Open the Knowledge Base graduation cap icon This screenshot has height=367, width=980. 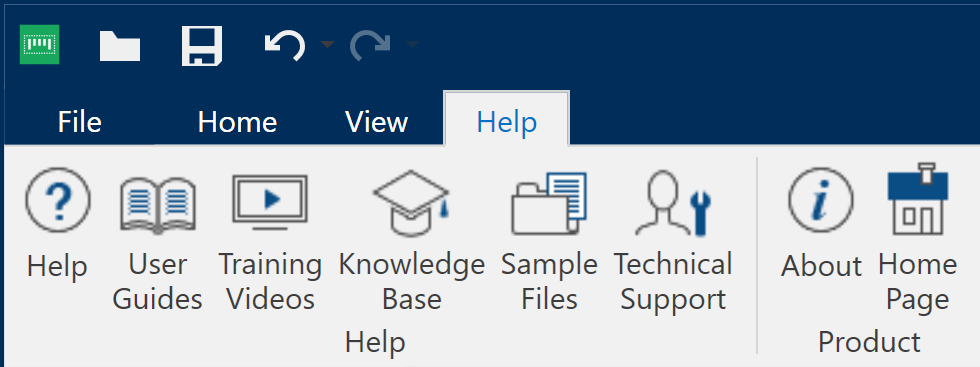pos(411,203)
